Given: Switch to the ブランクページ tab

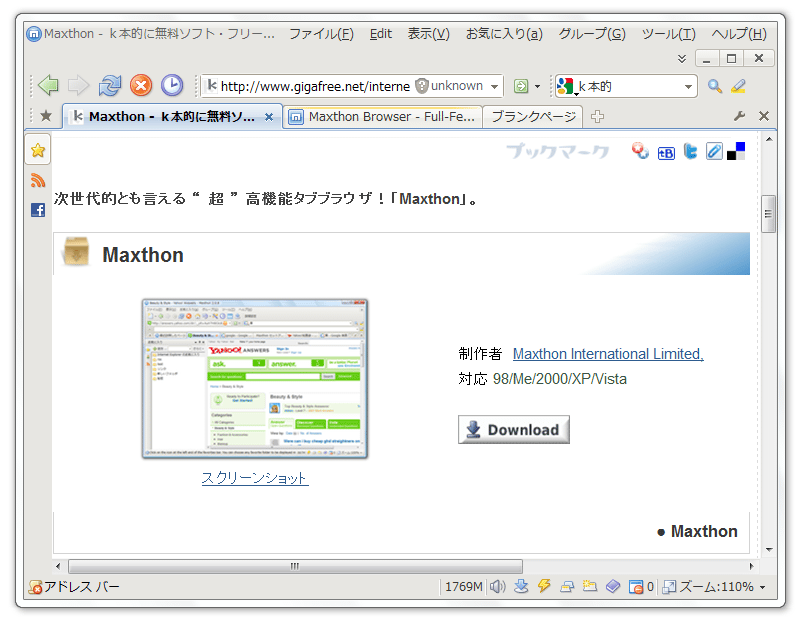Looking at the screenshot, I should coord(534,117).
